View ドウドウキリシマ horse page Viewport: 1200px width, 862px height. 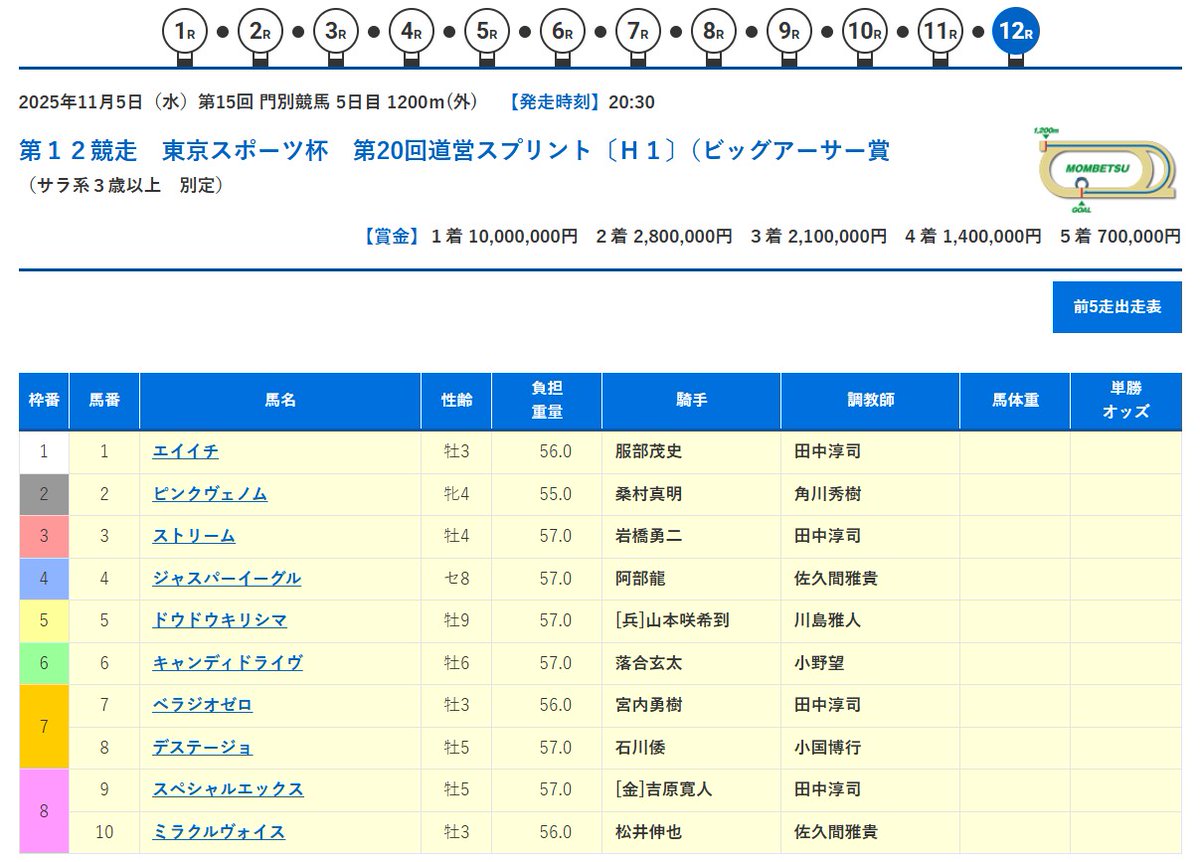coord(218,620)
